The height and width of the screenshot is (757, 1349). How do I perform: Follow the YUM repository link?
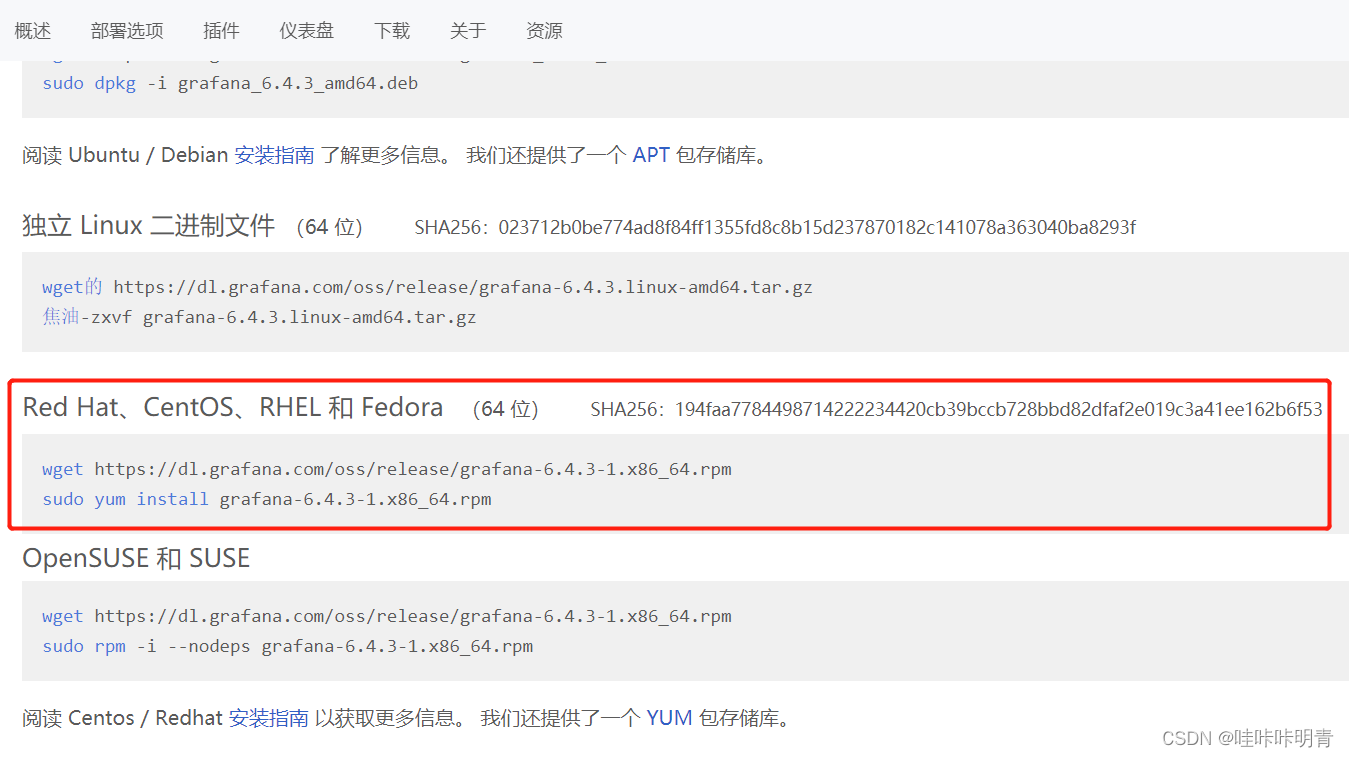[669, 718]
